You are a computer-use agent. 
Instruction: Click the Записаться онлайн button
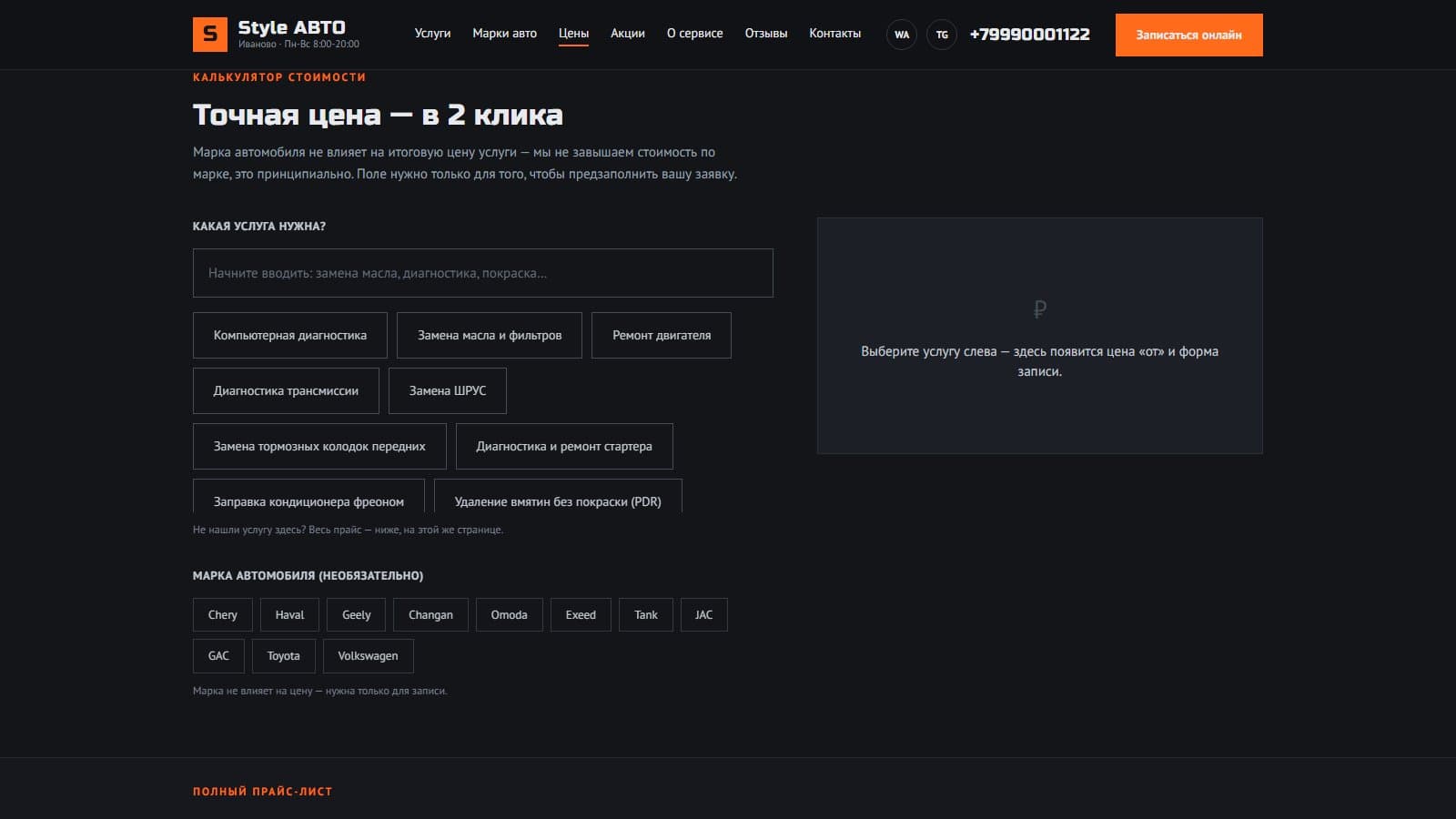pyautogui.click(x=1188, y=35)
